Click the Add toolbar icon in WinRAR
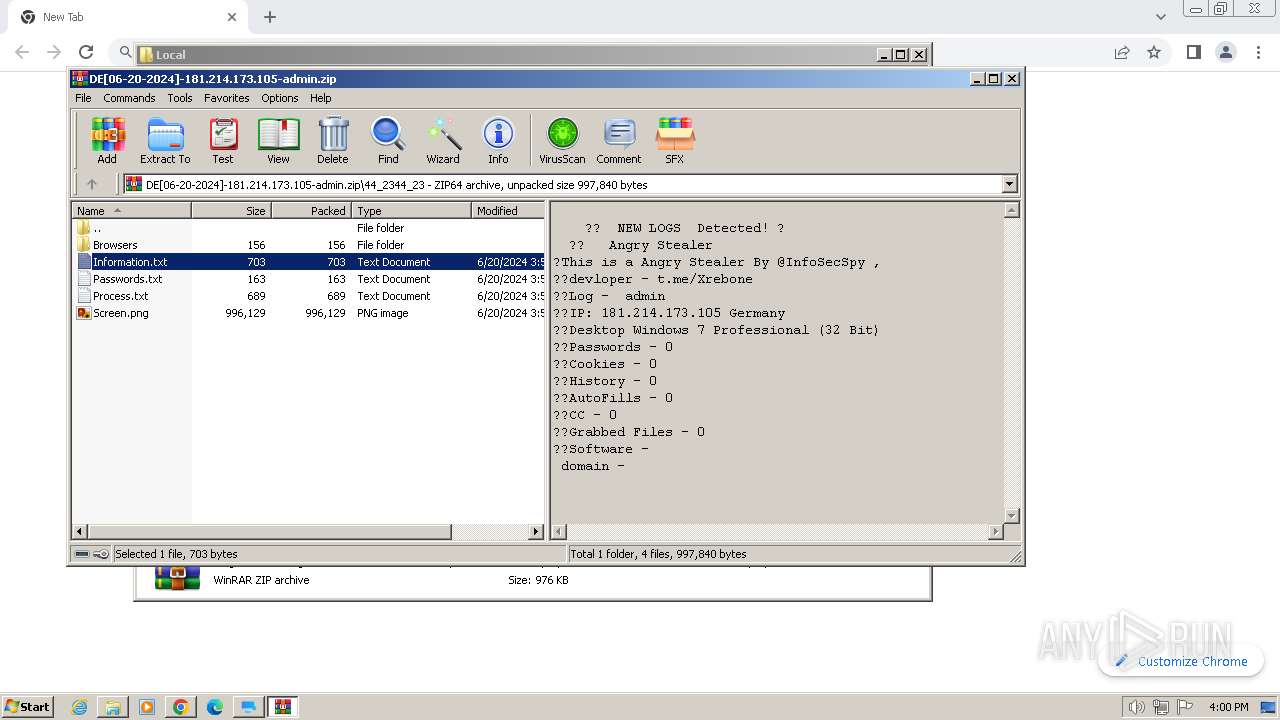Image resolution: width=1280 pixels, height=720 pixels. (x=107, y=140)
